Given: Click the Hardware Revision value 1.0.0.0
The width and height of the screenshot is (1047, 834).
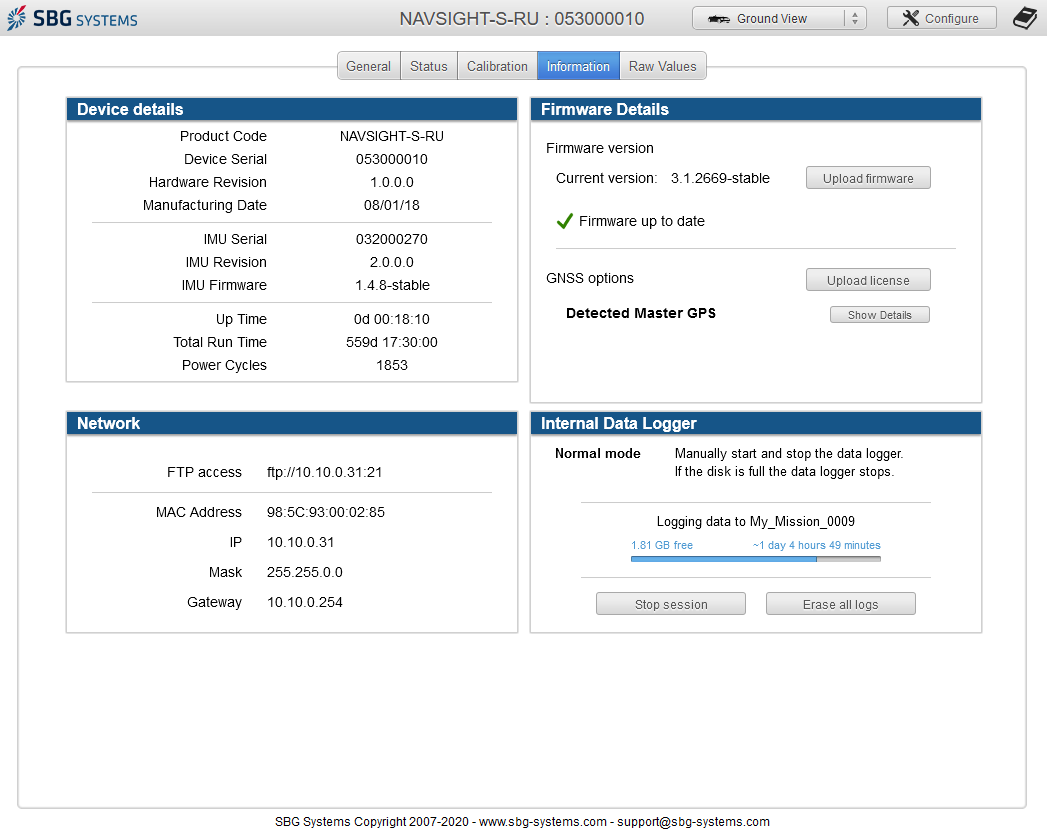Looking at the screenshot, I should click(x=392, y=182).
